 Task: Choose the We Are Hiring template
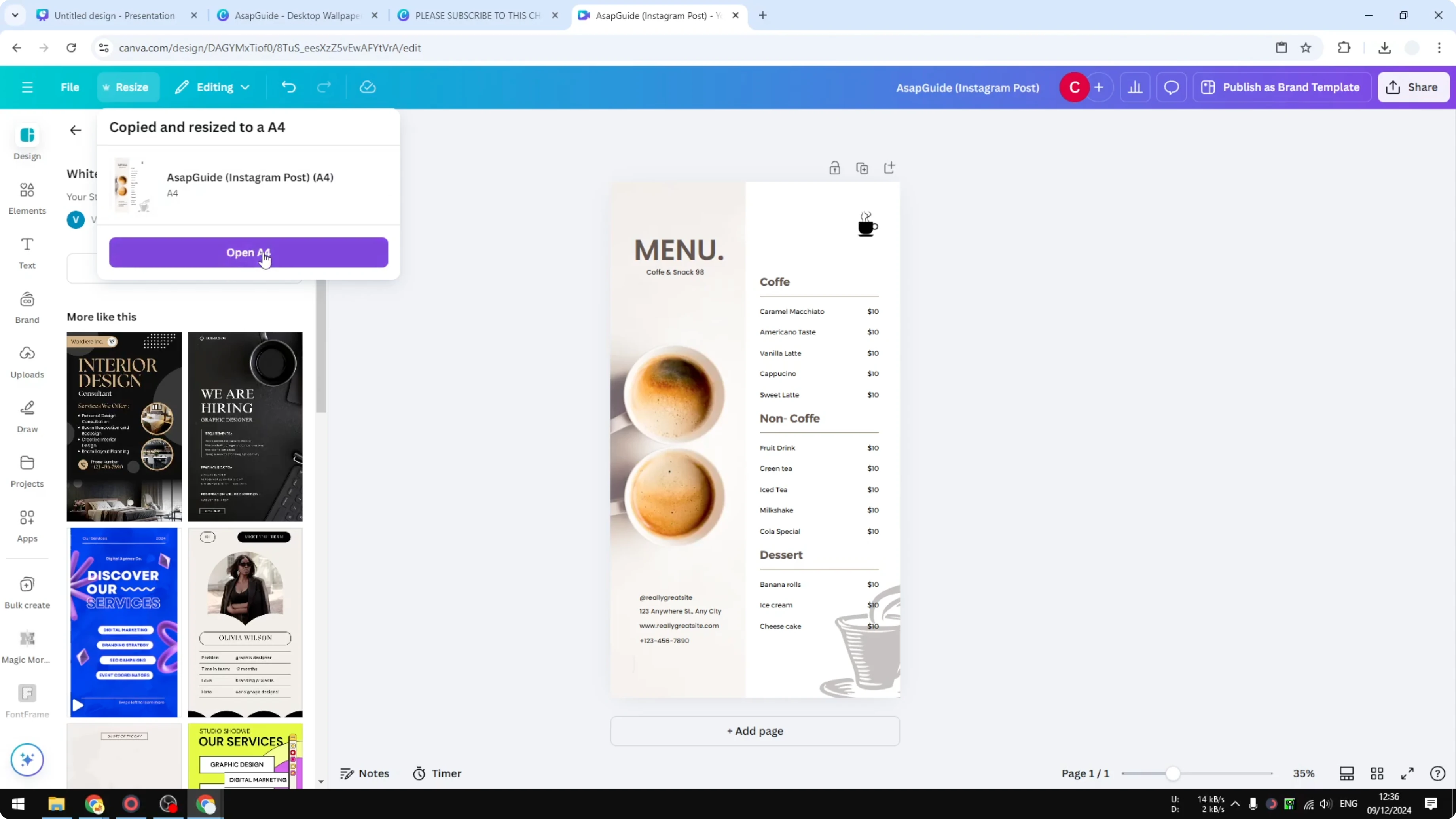click(245, 426)
